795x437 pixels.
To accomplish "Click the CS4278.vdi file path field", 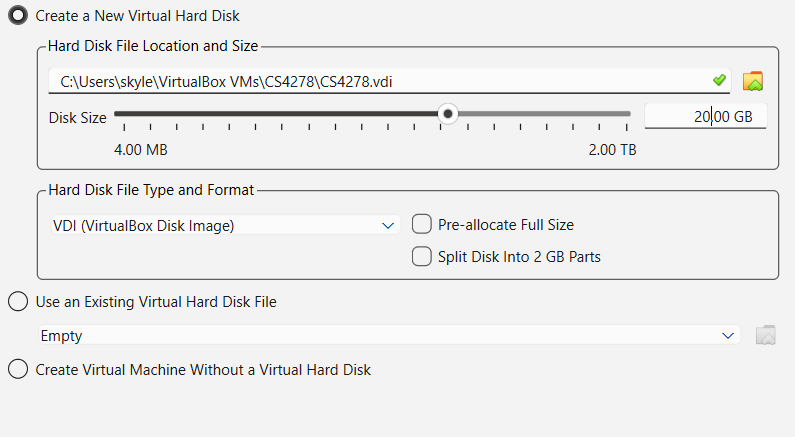I will (x=380, y=81).
